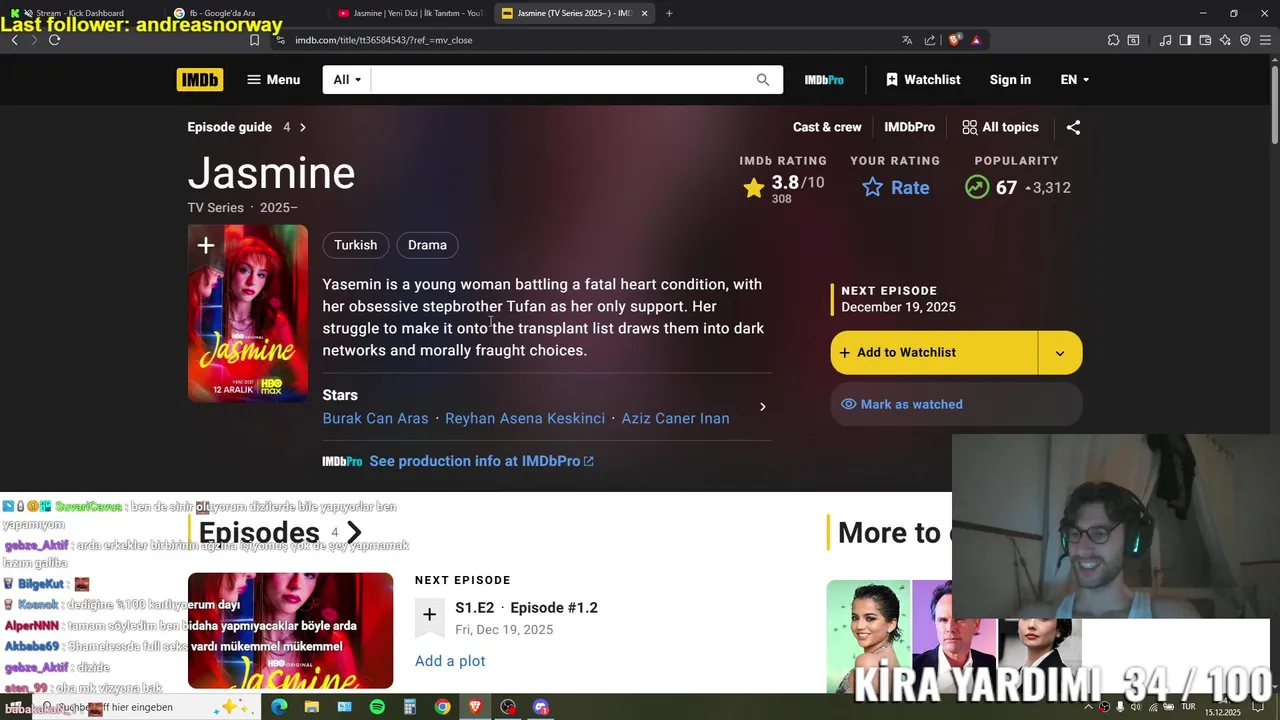Switch to the Google'da Ara tab
The width and height of the screenshot is (1280, 720).
point(222,13)
